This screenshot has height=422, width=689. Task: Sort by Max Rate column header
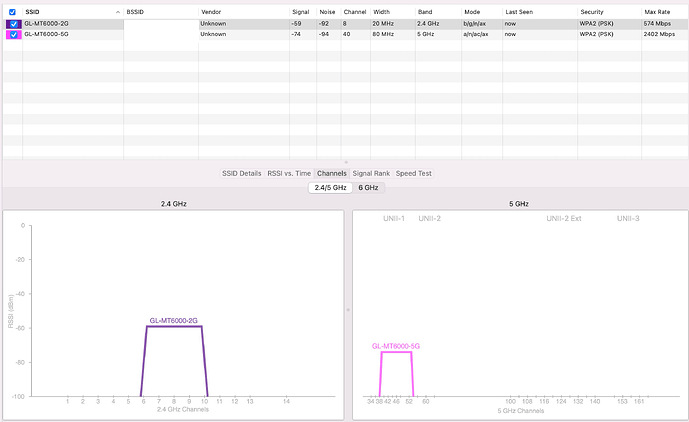(x=657, y=12)
